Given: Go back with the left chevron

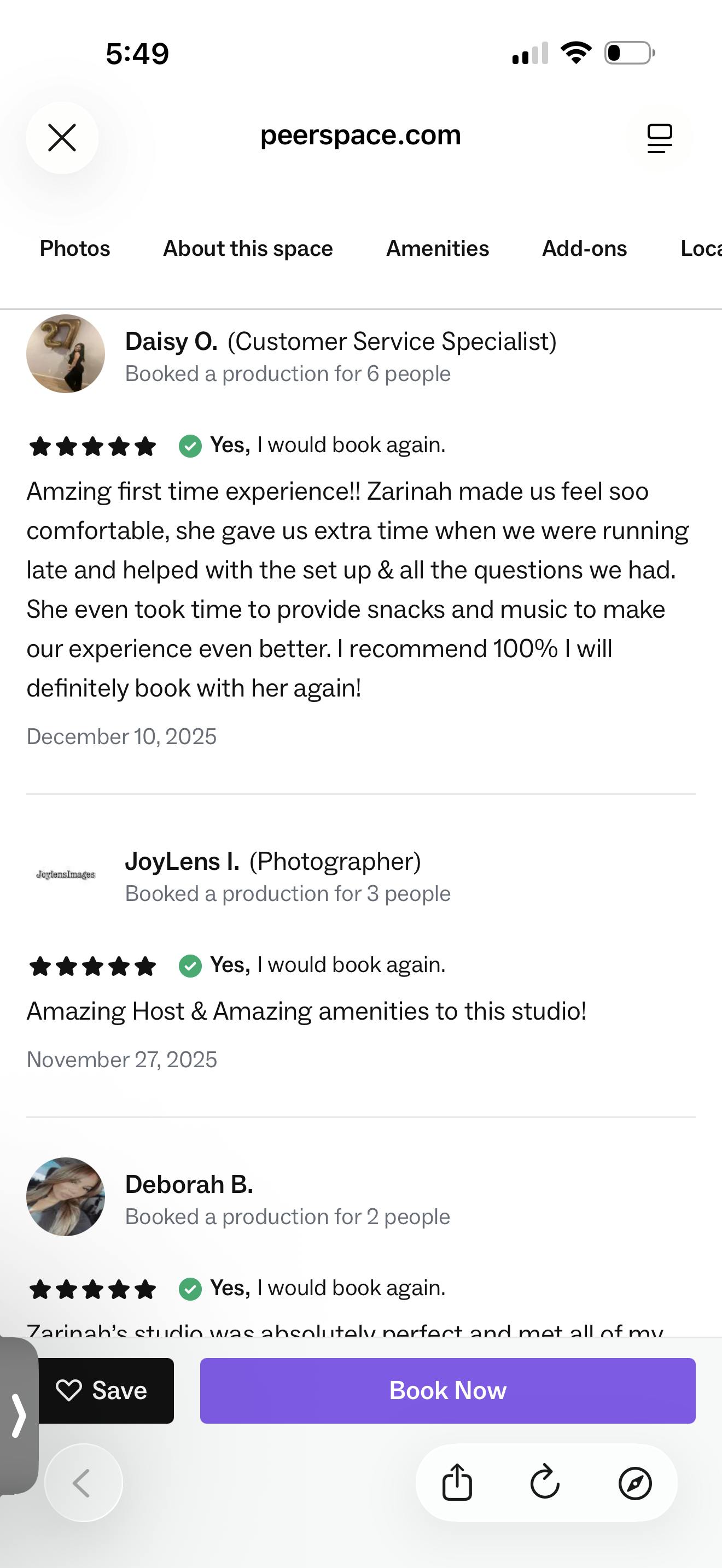Looking at the screenshot, I should 83,1482.
